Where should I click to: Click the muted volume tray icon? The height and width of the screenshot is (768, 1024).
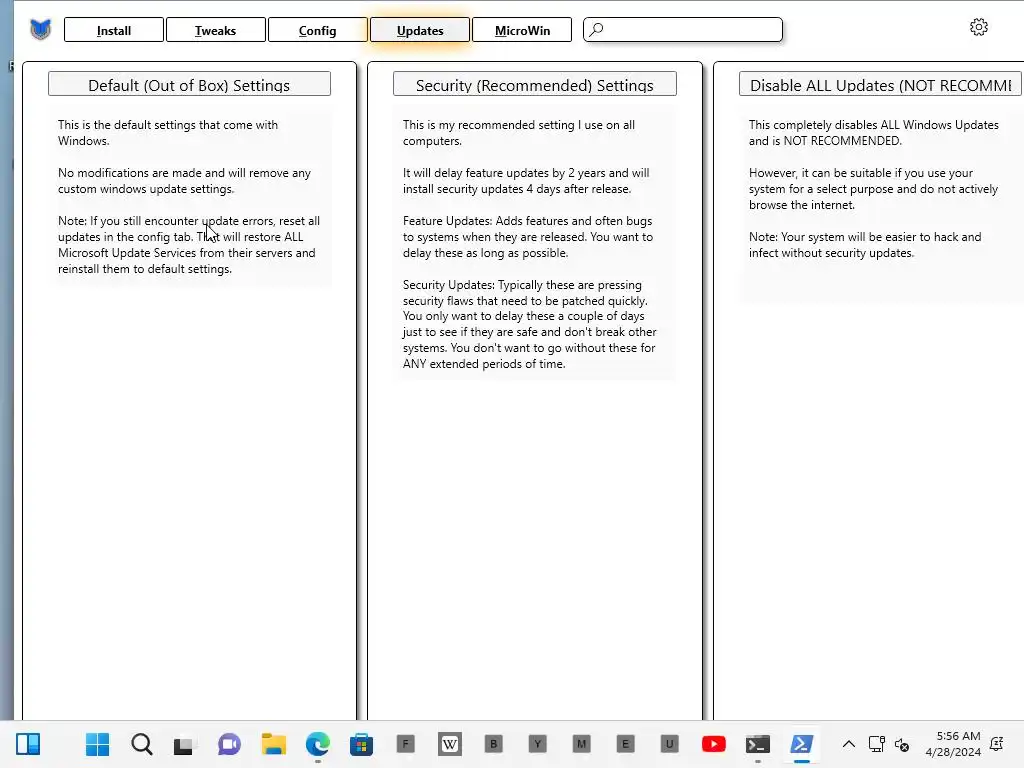(x=902, y=744)
